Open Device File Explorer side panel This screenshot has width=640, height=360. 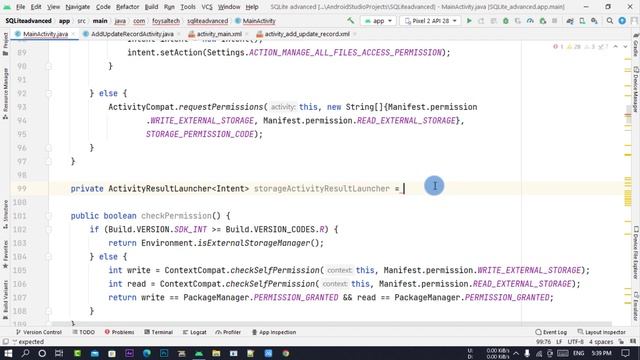coord(636,252)
